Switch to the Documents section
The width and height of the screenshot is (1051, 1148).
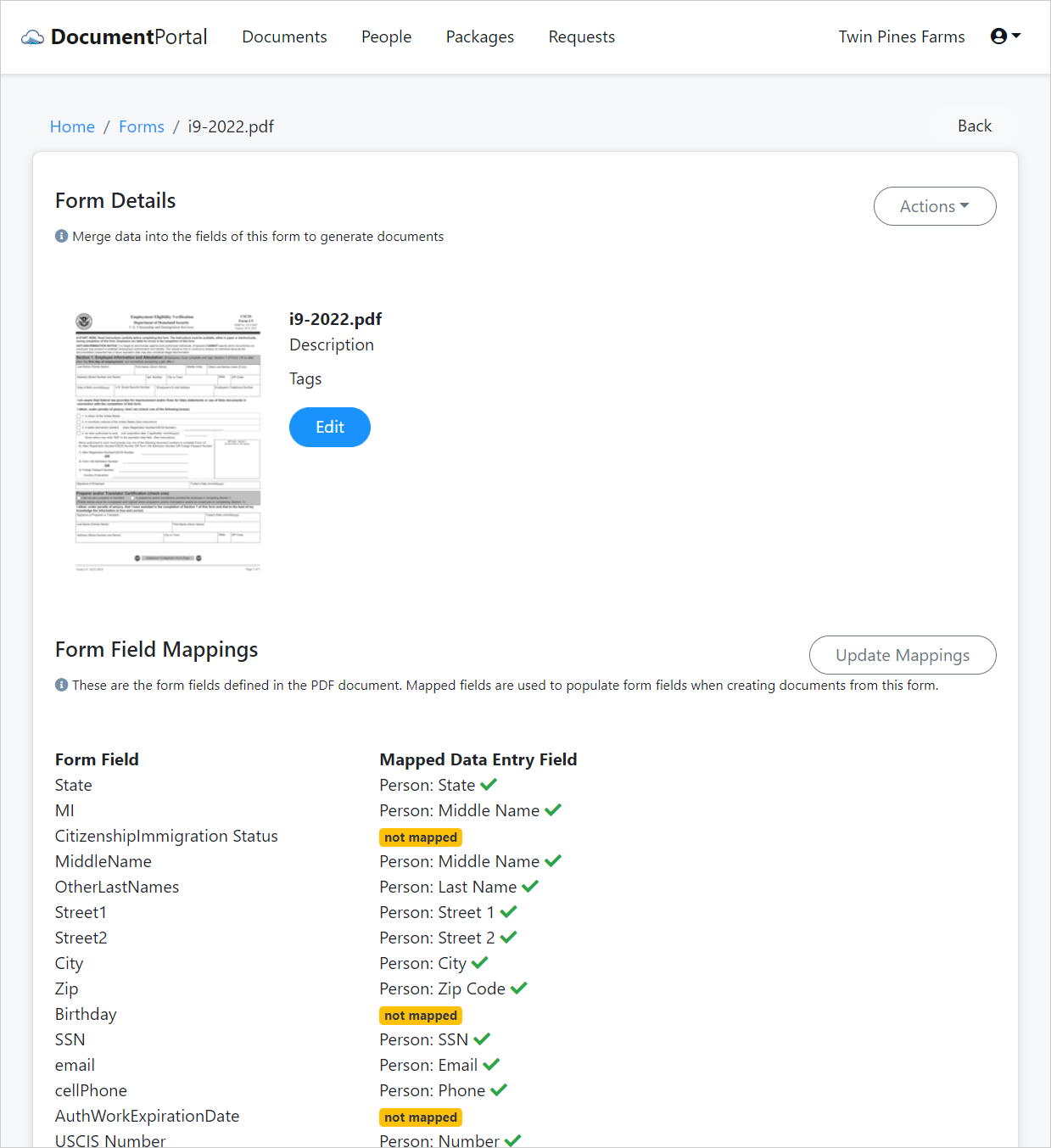[284, 36]
